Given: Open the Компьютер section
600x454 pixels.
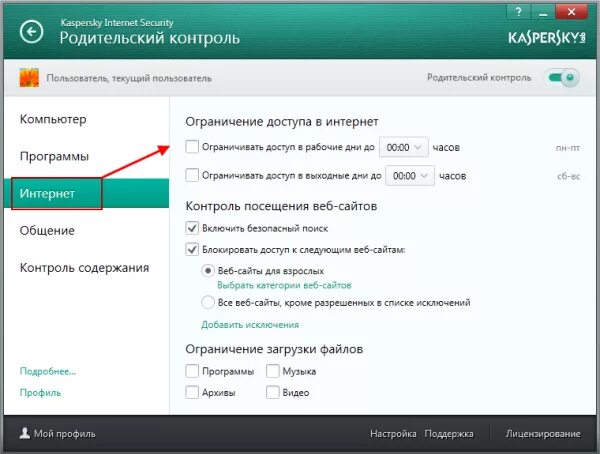Looking at the screenshot, I should click(x=53, y=119).
